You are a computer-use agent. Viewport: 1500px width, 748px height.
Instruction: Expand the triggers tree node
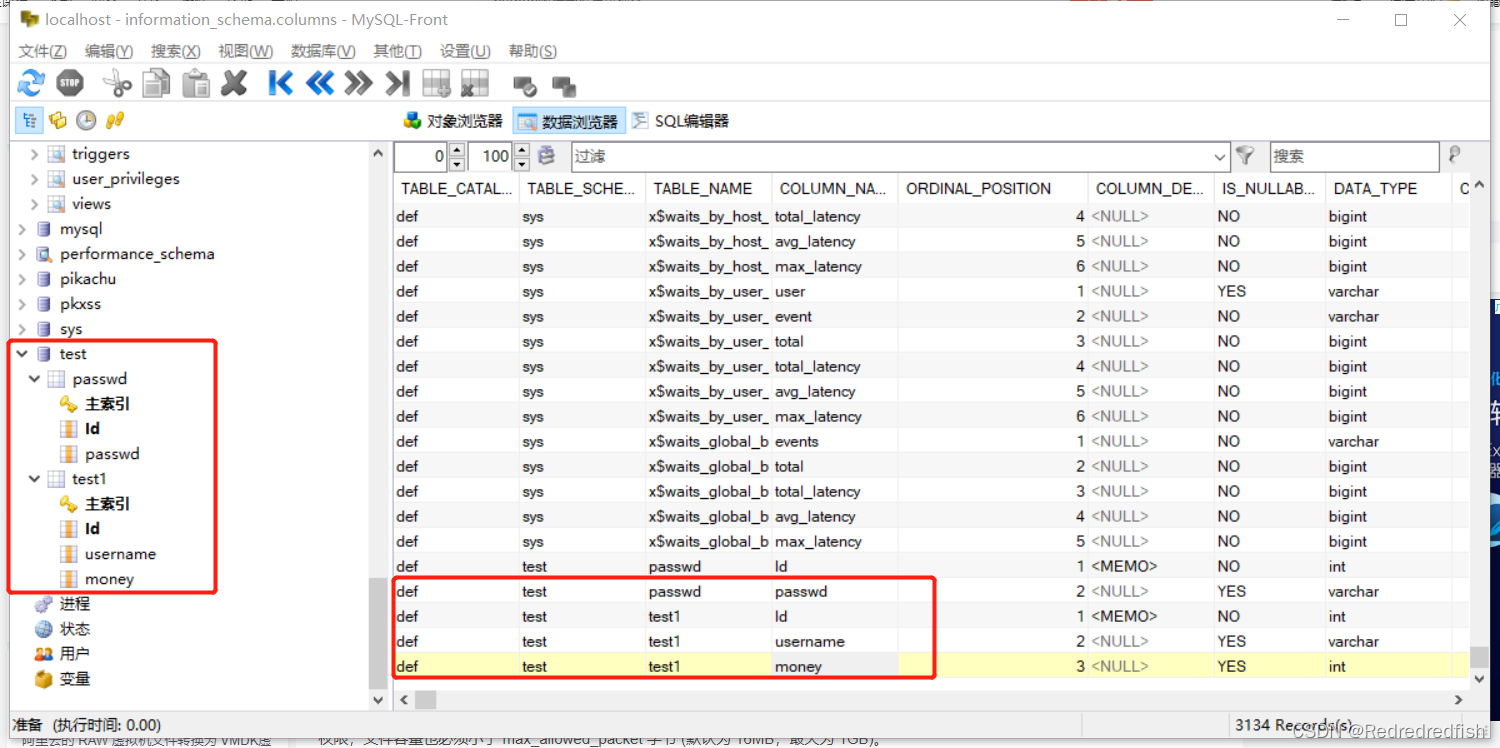click(x=35, y=154)
